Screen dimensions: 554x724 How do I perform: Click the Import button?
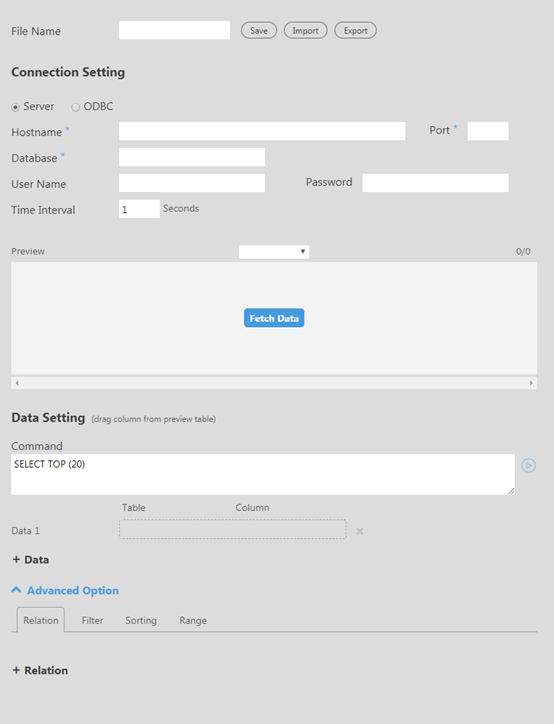[x=305, y=30]
